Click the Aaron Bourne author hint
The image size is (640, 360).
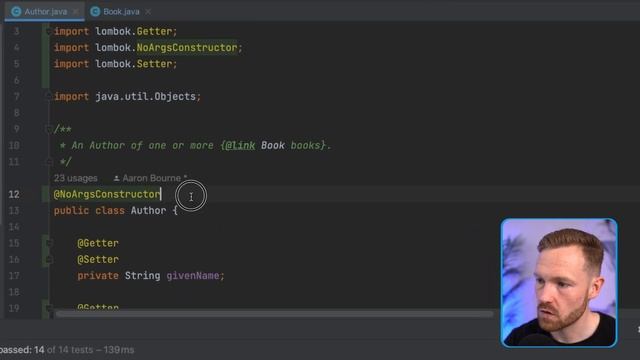pos(150,178)
